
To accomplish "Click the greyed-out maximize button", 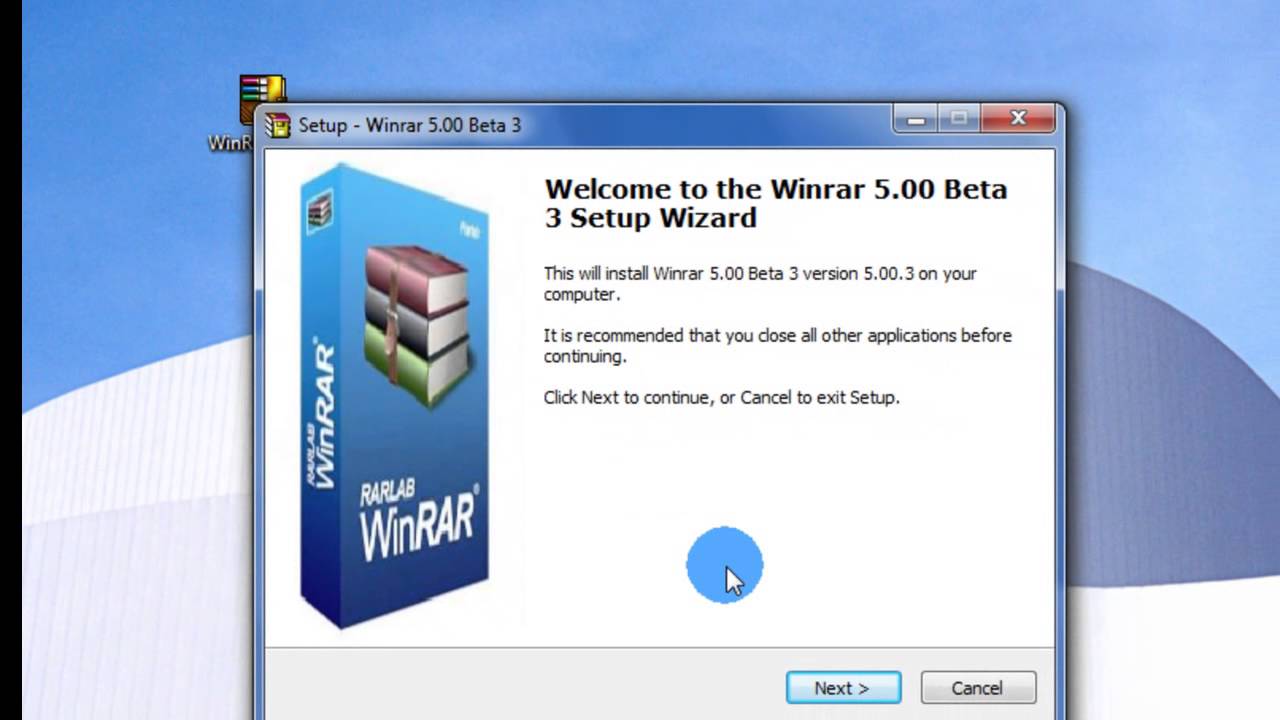I will point(959,119).
